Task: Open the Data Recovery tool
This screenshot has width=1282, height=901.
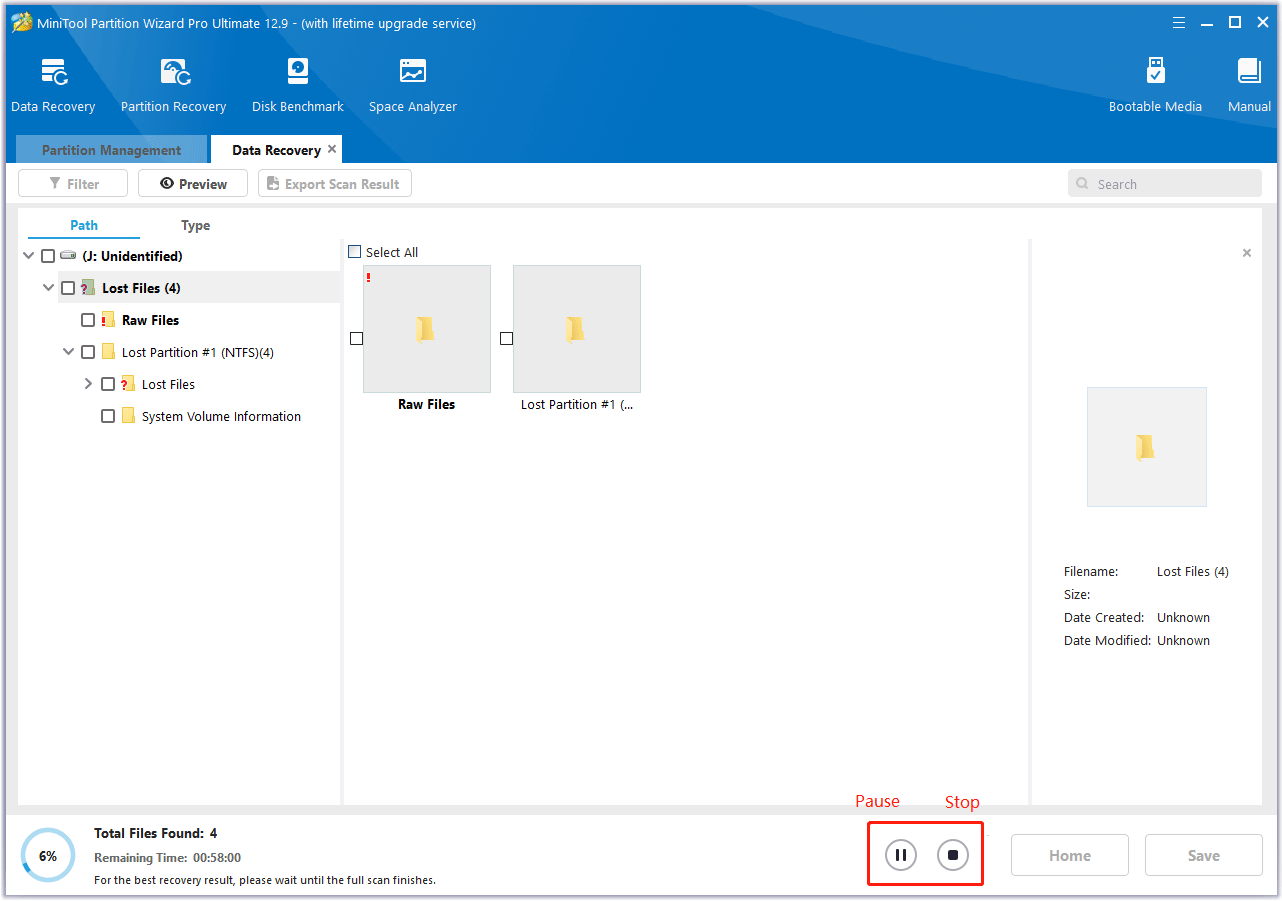Action: click(53, 83)
